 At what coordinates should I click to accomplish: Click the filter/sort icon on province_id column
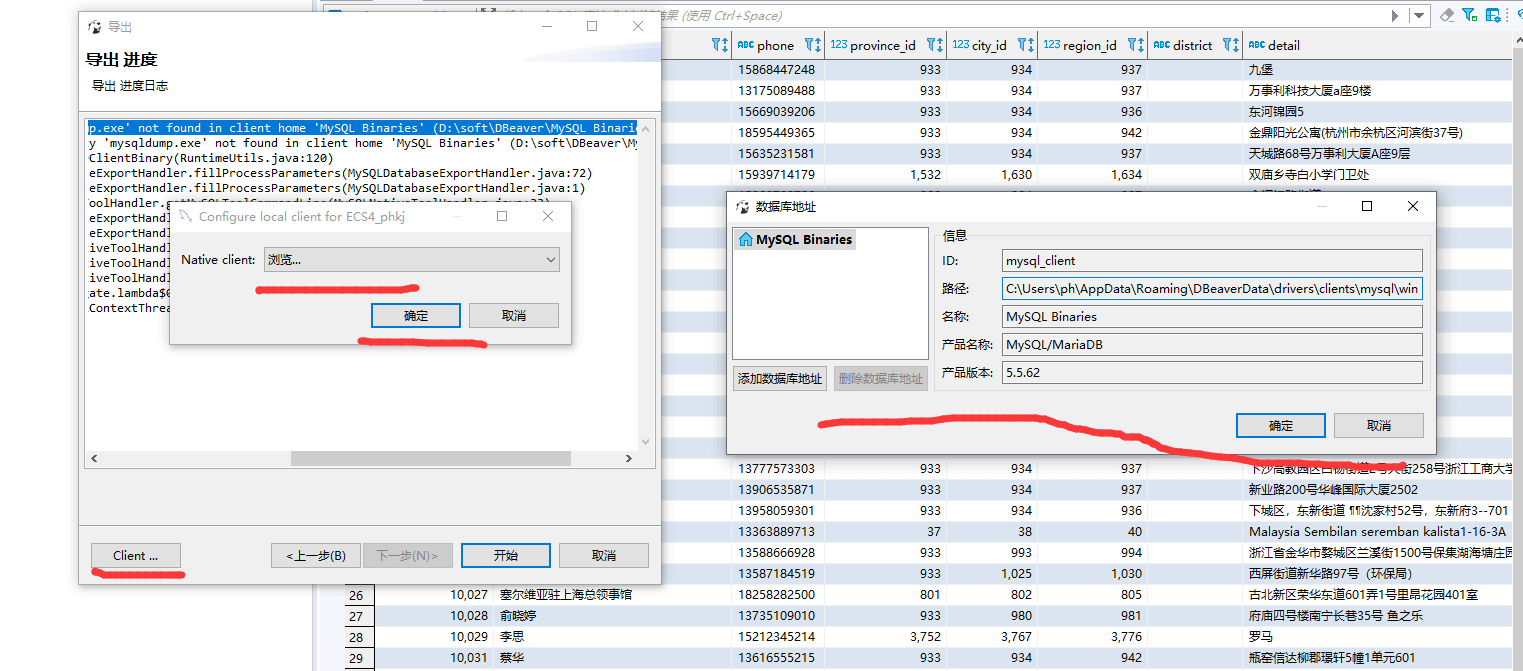pyautogui.click(x=934, y=45)
